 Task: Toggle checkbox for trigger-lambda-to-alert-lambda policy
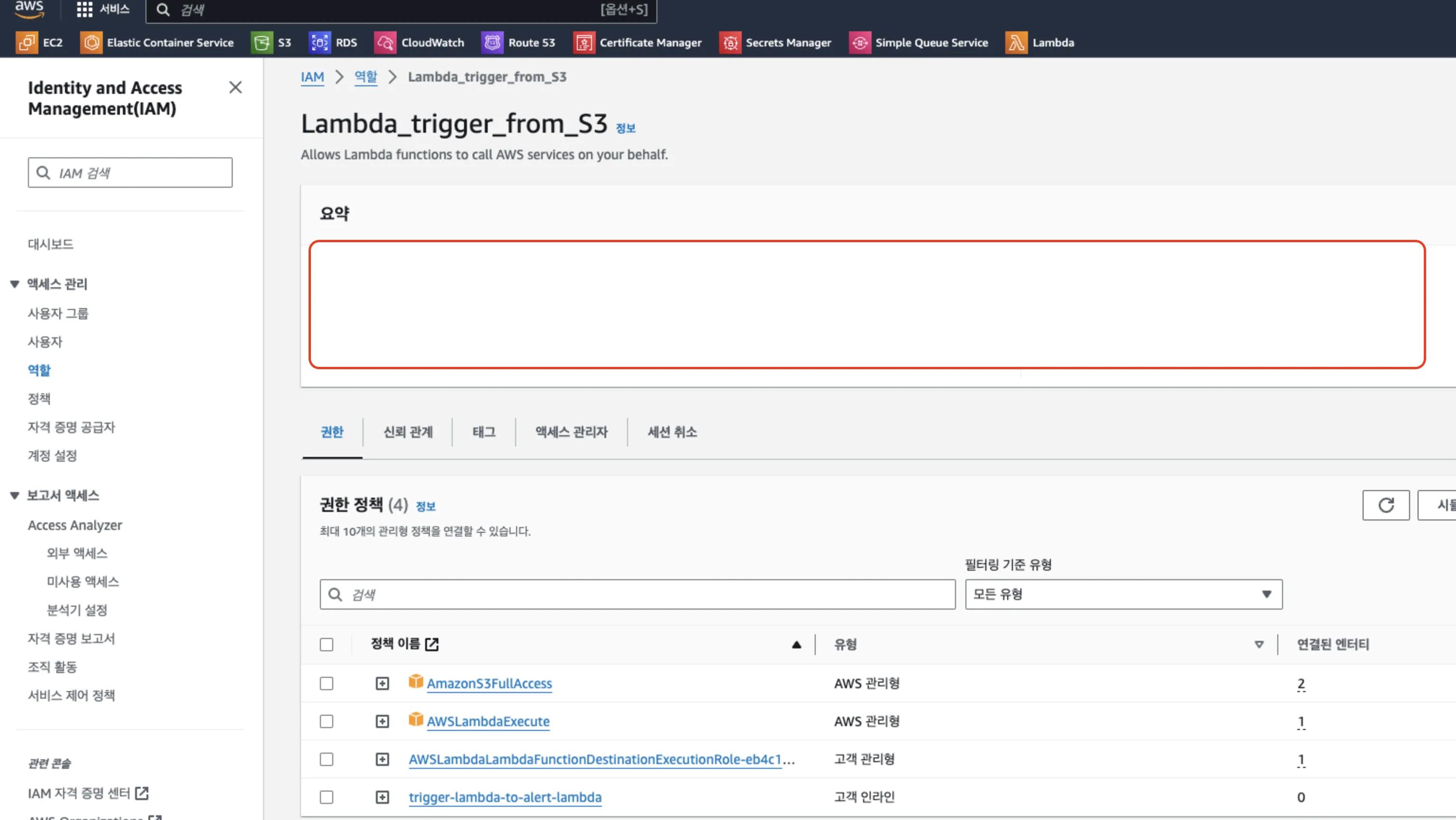click(326, 797)
